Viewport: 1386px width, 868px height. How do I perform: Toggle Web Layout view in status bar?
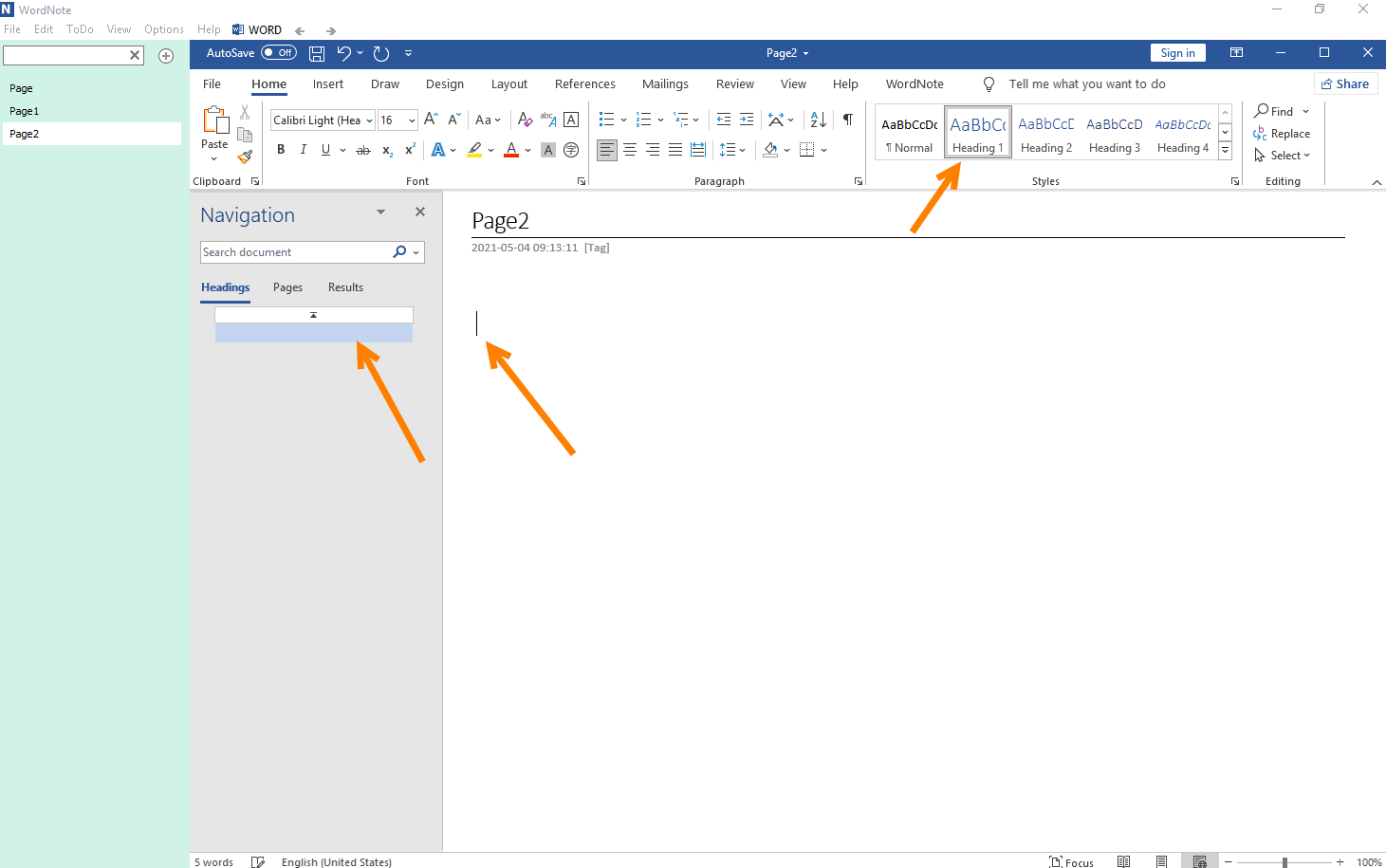pyautogui.click(x=1200, y=861)
